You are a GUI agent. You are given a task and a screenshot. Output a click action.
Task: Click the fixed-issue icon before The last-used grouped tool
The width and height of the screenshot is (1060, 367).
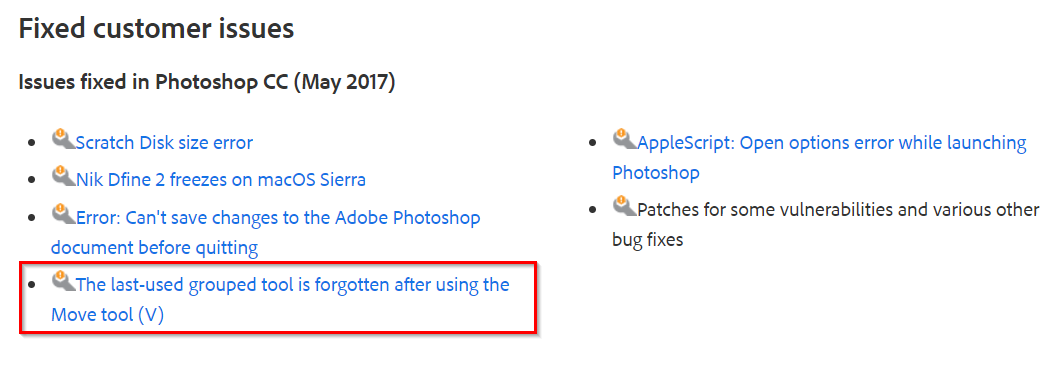(x=64, y=281)
